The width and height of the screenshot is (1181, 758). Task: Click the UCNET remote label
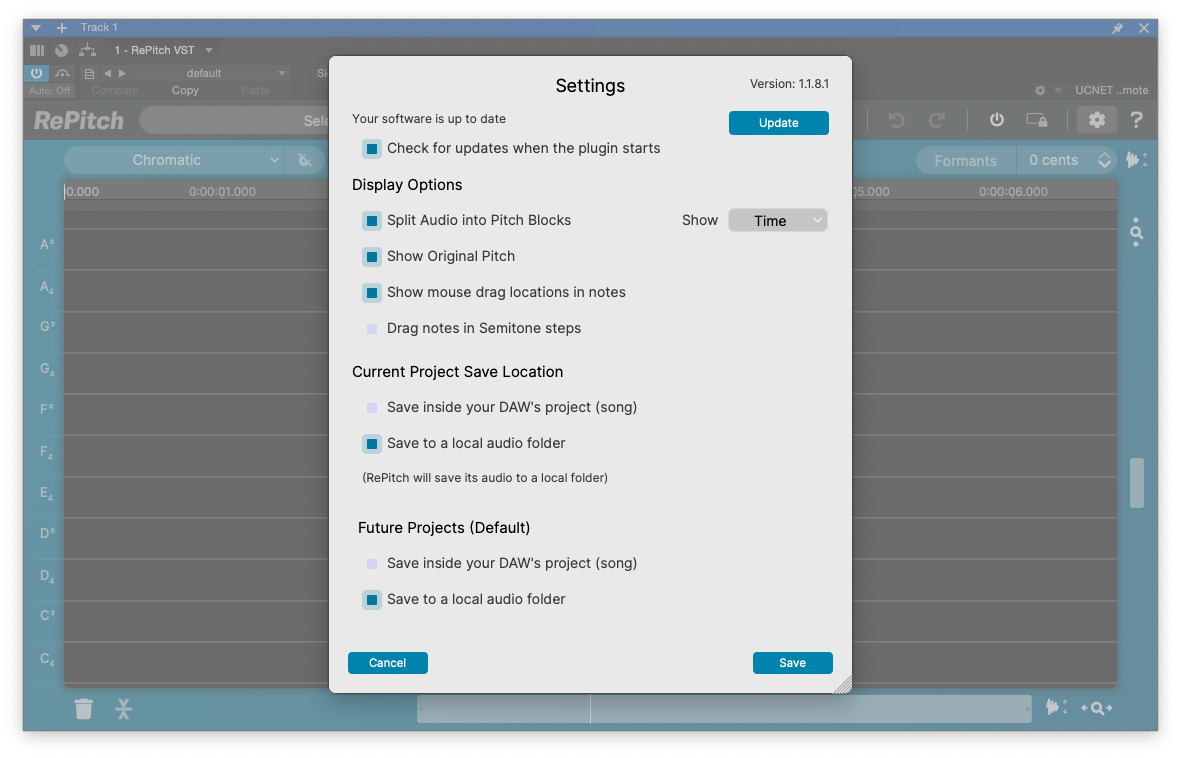[1112, 90]
